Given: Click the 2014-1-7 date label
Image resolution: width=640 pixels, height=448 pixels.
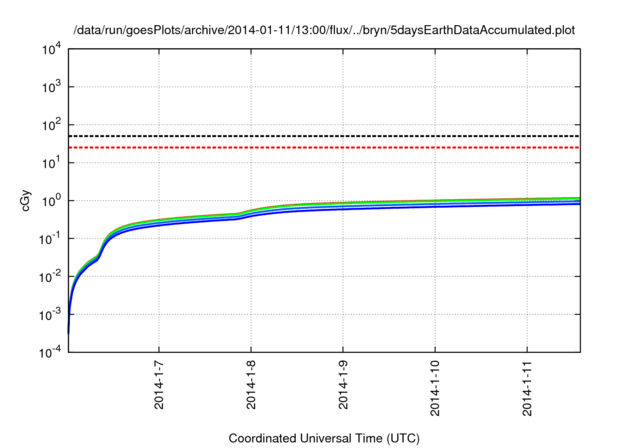Looking at the screenshot, I should (x=159, y=385).
